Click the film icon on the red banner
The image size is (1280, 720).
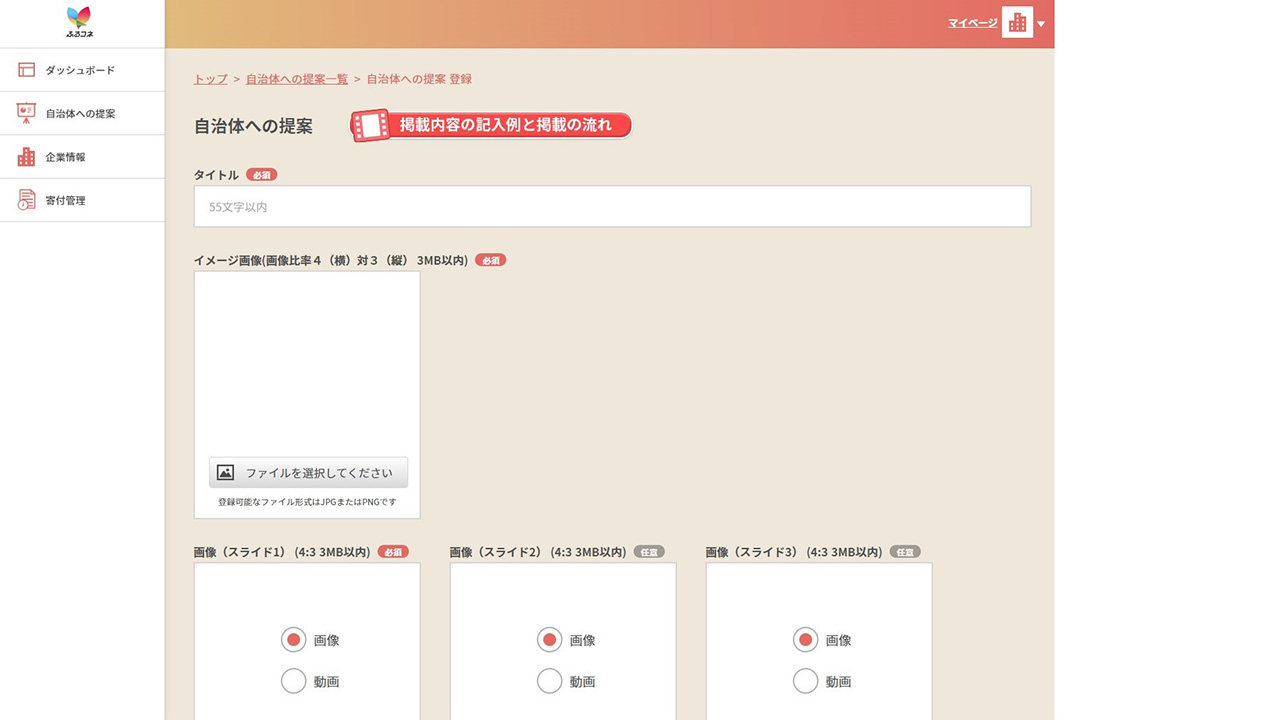coord(371,126)
